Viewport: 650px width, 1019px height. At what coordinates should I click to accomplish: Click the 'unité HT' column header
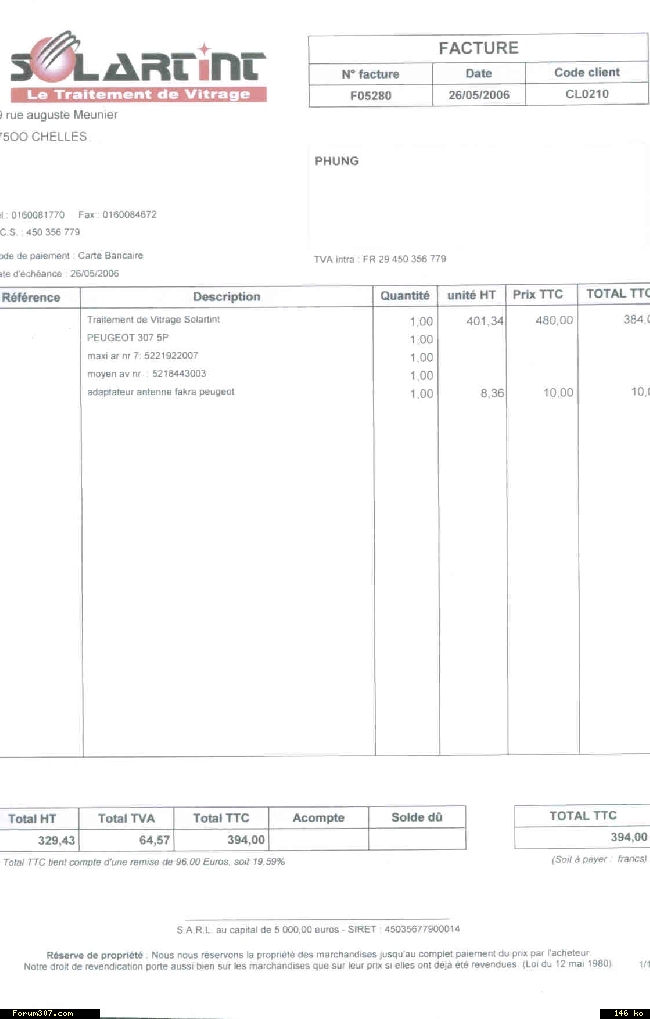click(x=471, y=295)
